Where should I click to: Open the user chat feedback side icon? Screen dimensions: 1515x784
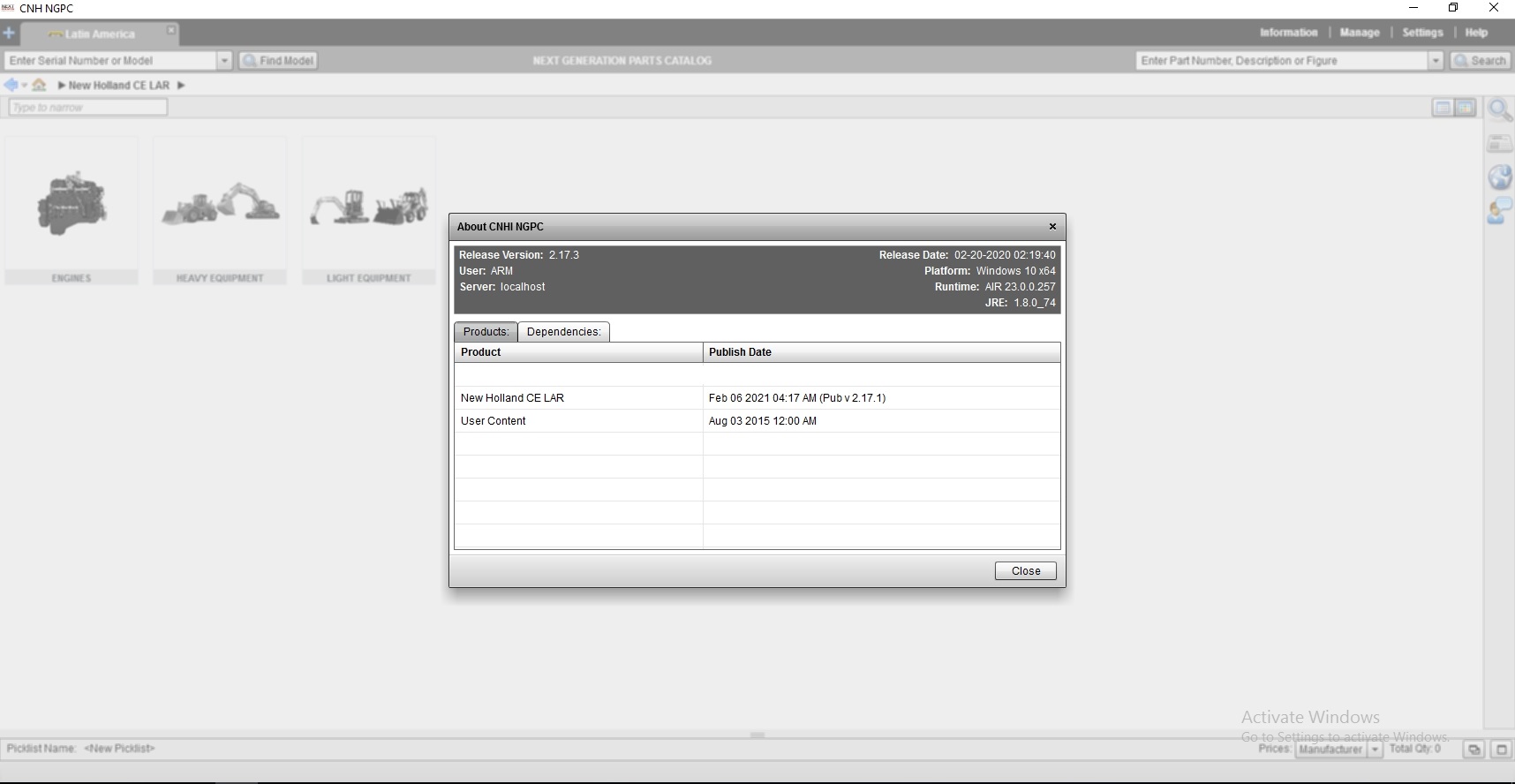[x=1499, y=210]
